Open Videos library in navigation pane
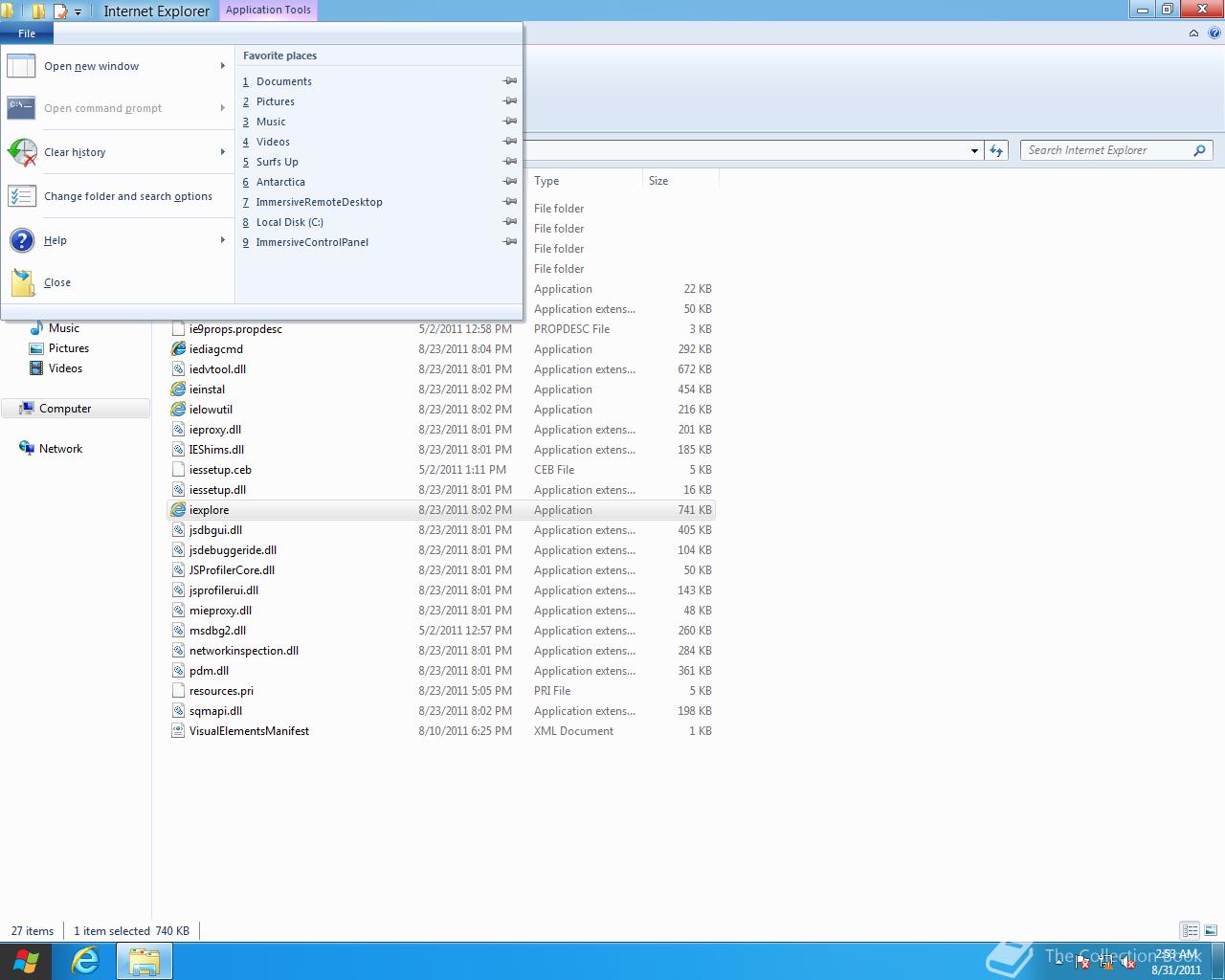Screen dimensions: 1225x980 pyautogui.click(x=65, y=368)
